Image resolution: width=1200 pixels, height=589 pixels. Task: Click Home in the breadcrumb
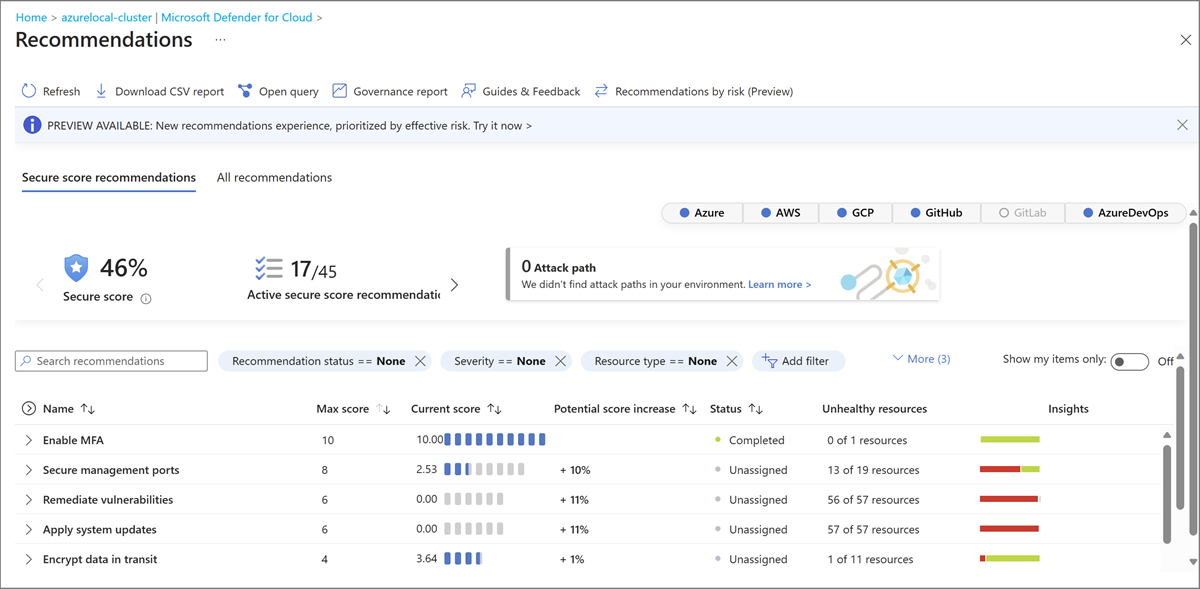coord(31,18)
